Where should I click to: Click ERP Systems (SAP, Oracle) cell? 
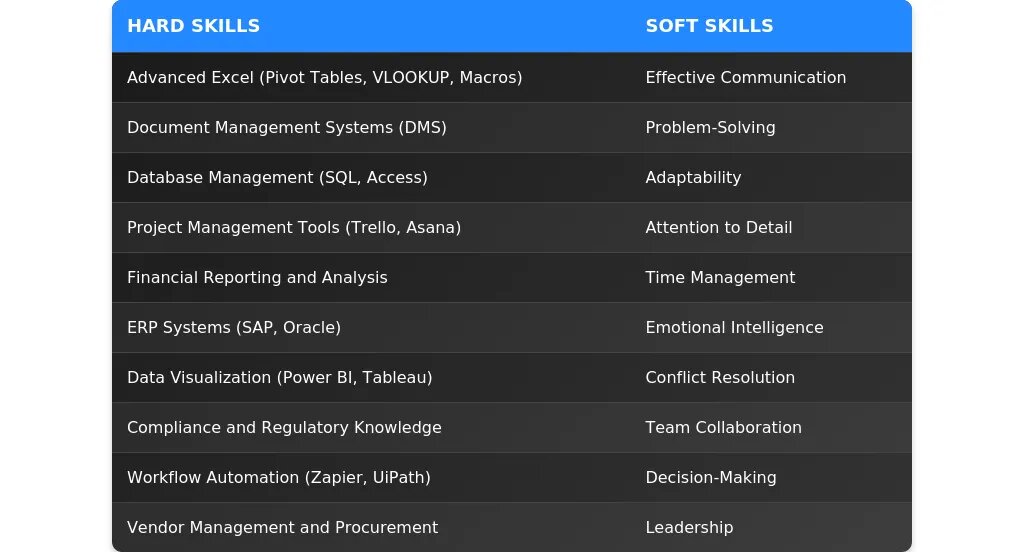pos(234,327)
